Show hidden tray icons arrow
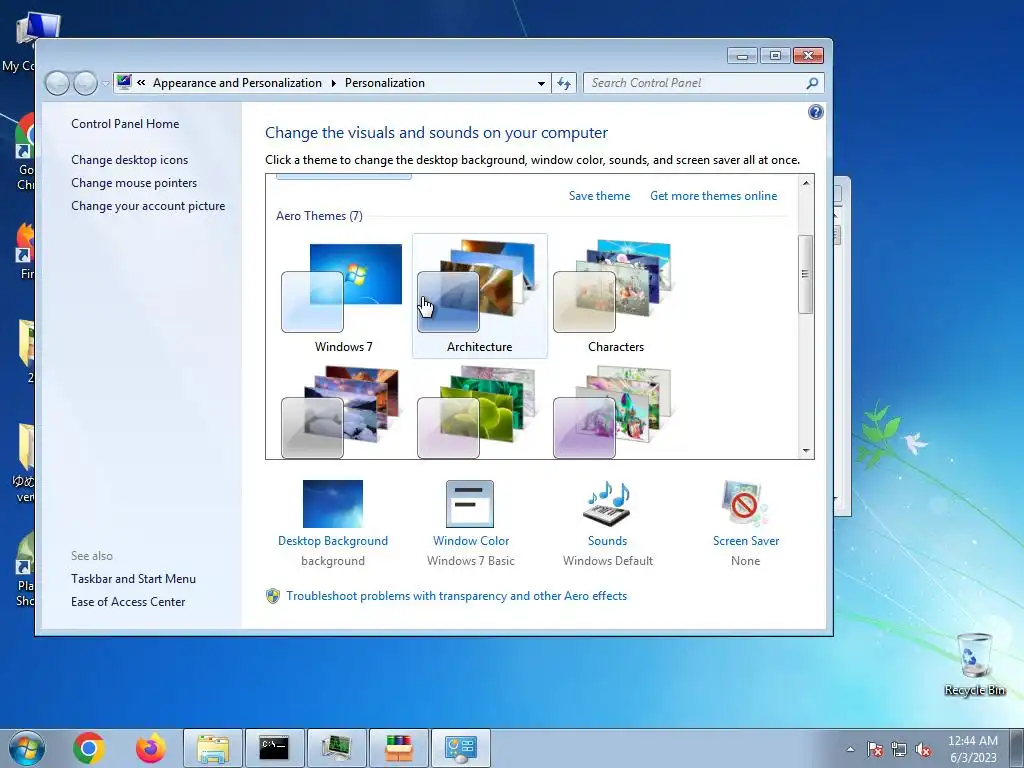 click(850, 749)
